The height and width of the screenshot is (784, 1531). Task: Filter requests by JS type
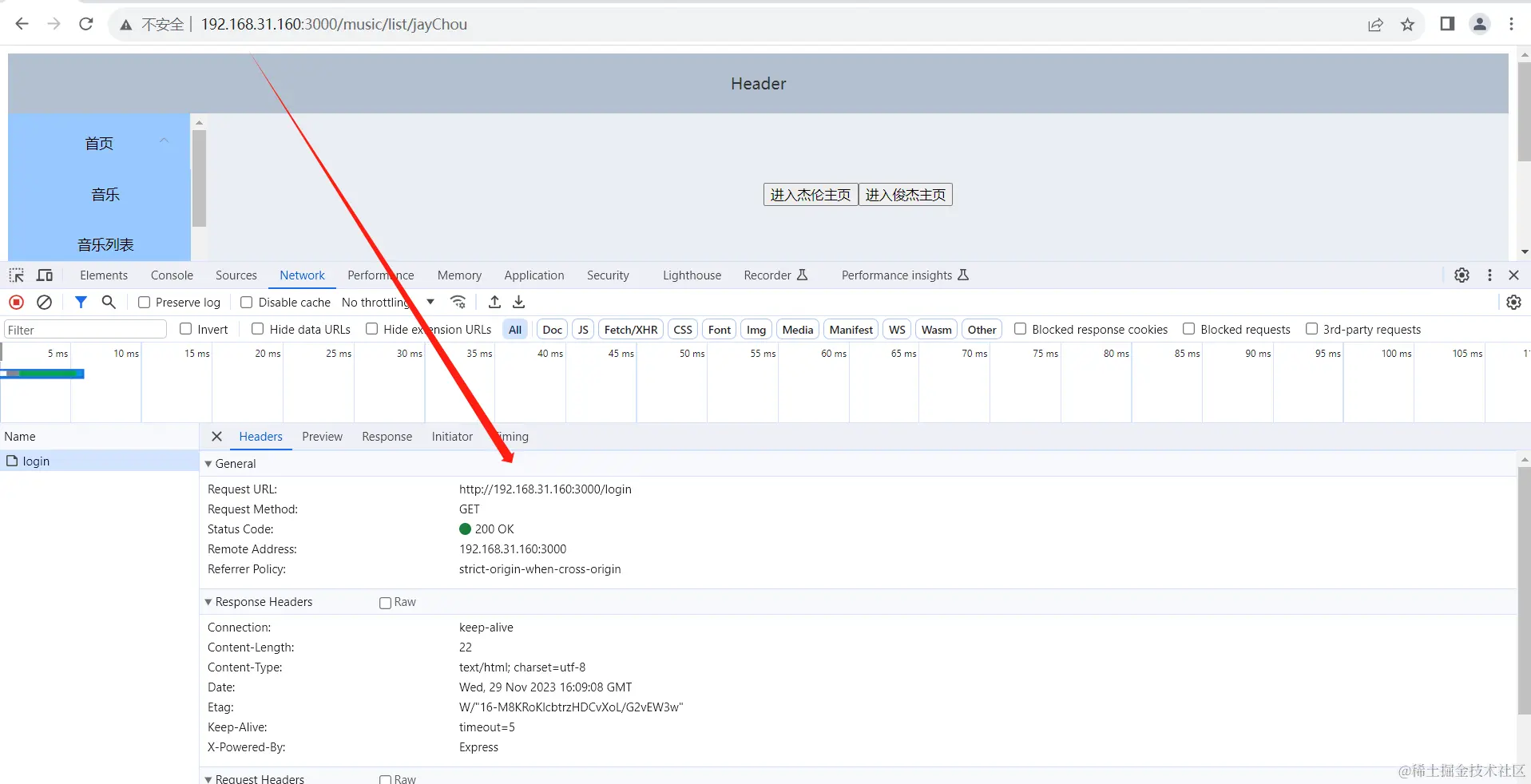(583, 330)
